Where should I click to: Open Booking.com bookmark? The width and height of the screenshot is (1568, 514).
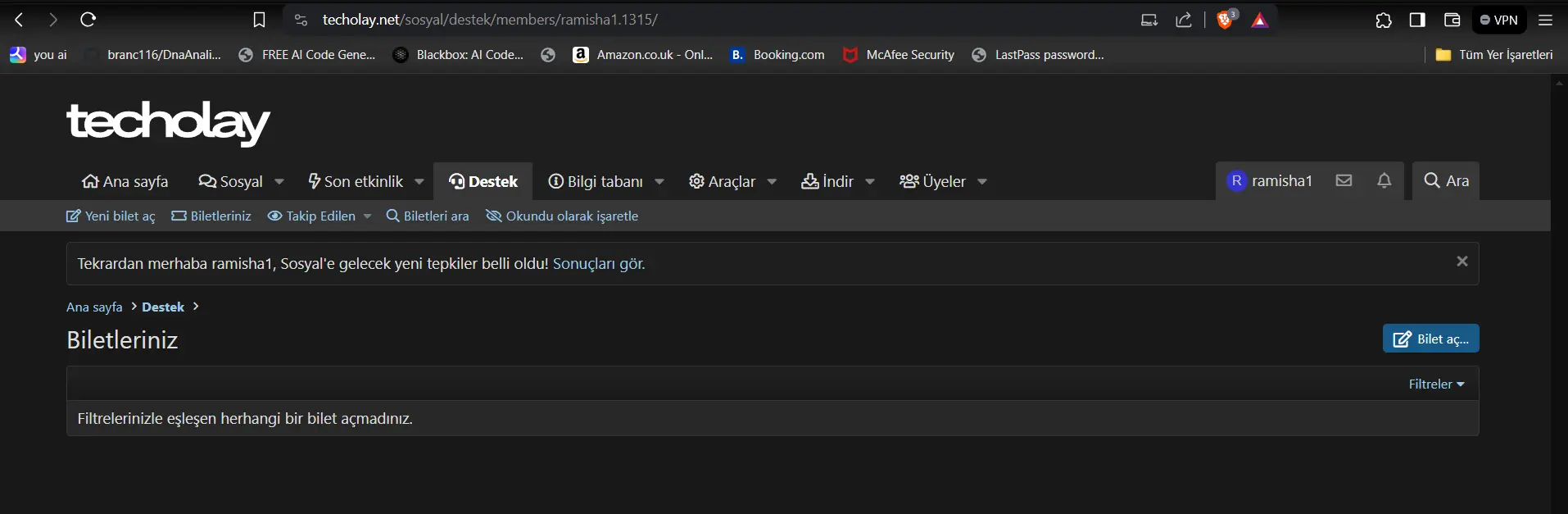tap(777, 55)
